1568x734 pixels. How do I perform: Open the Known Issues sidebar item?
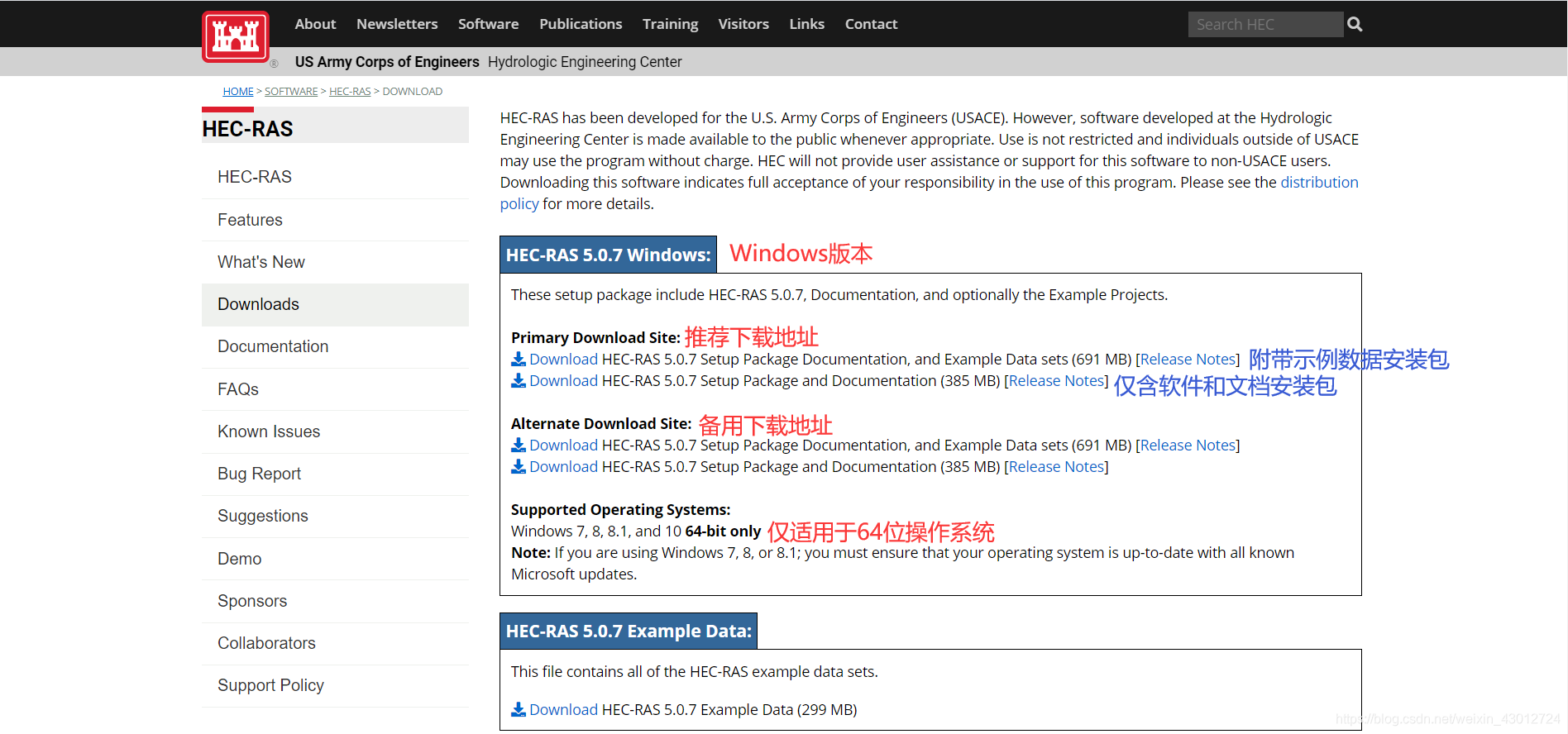tap(335, 431)
